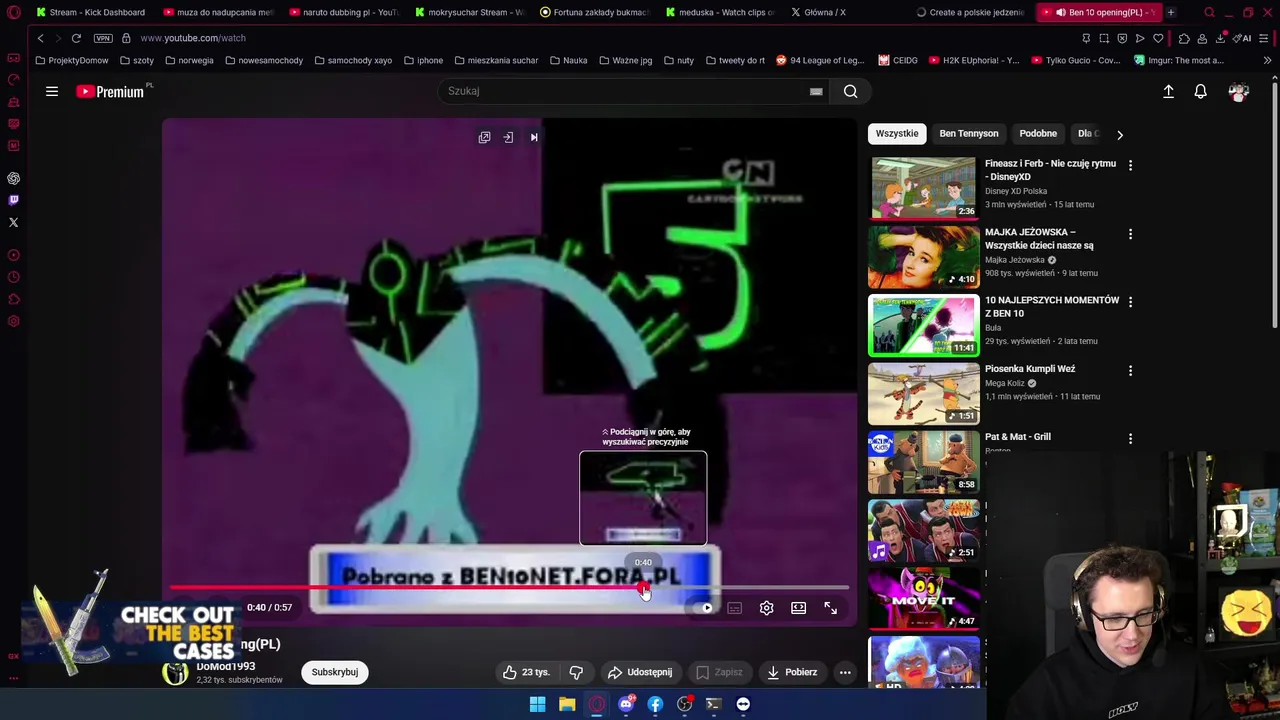Open the history clock icon in the Opera sidebar
This screenshot has width=1280, height=720.
(x=14, y=277)
